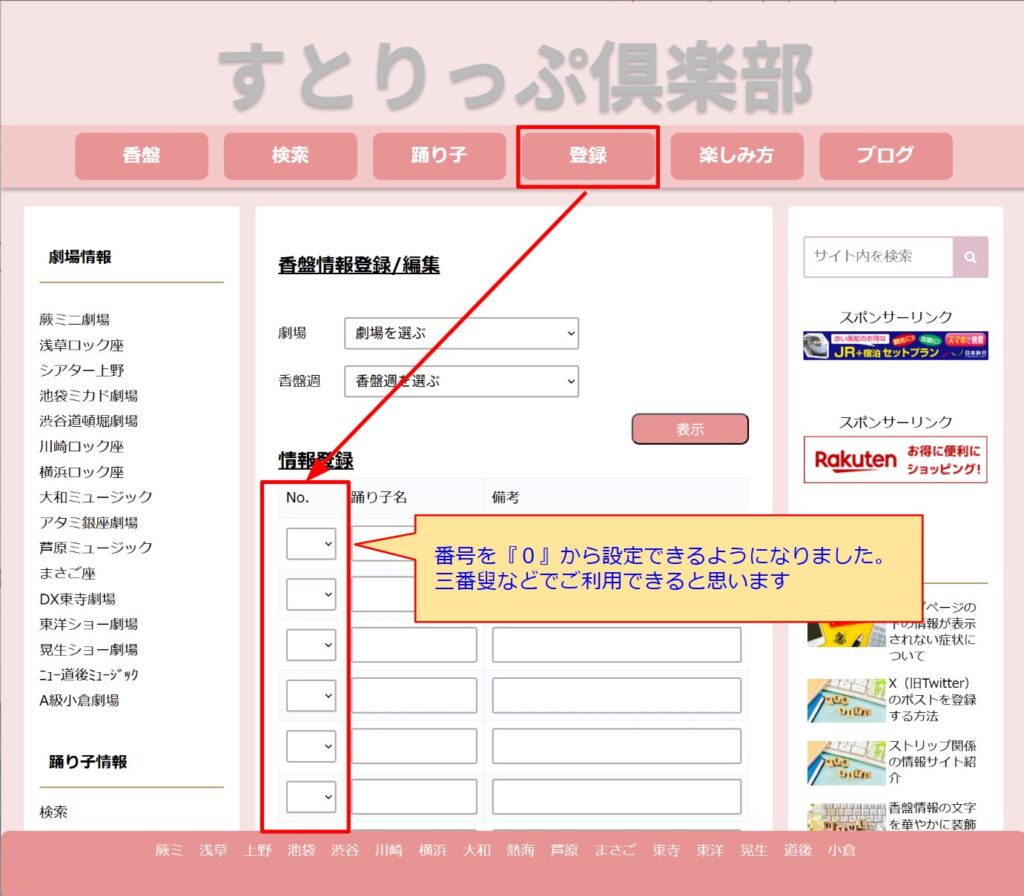1024x896 pixels.
Task: Open the Rakuten shopping banner
Action: [895, 460]
